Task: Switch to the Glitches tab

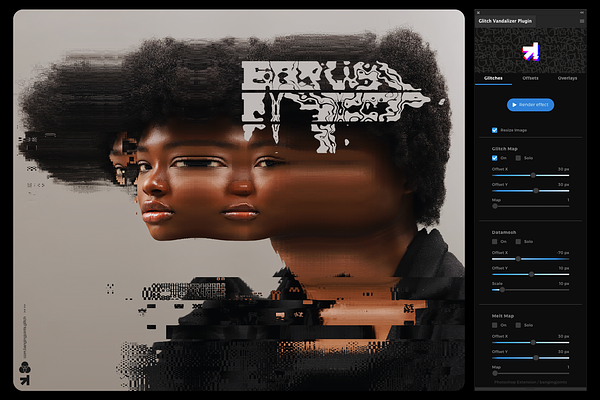Action: (x=494, y=77)
